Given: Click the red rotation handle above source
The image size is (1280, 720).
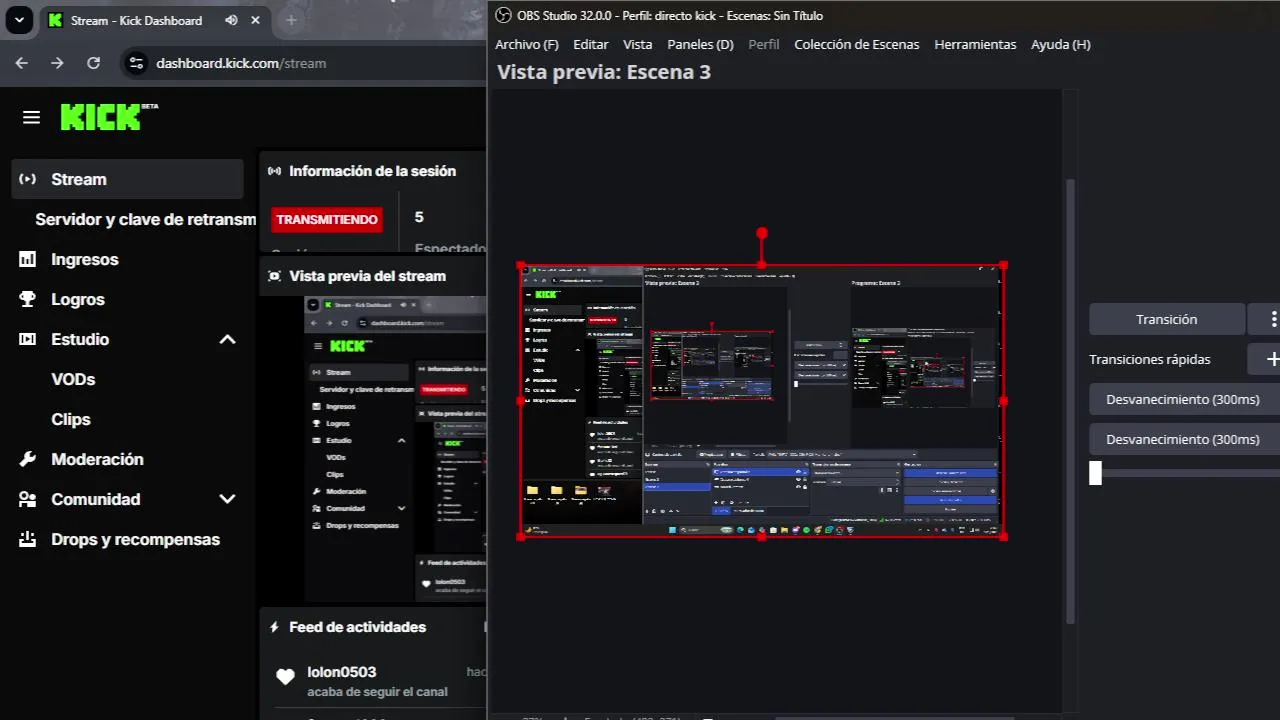Looking at the screenshot, I should pyautogui.click(x=762, y=233).
